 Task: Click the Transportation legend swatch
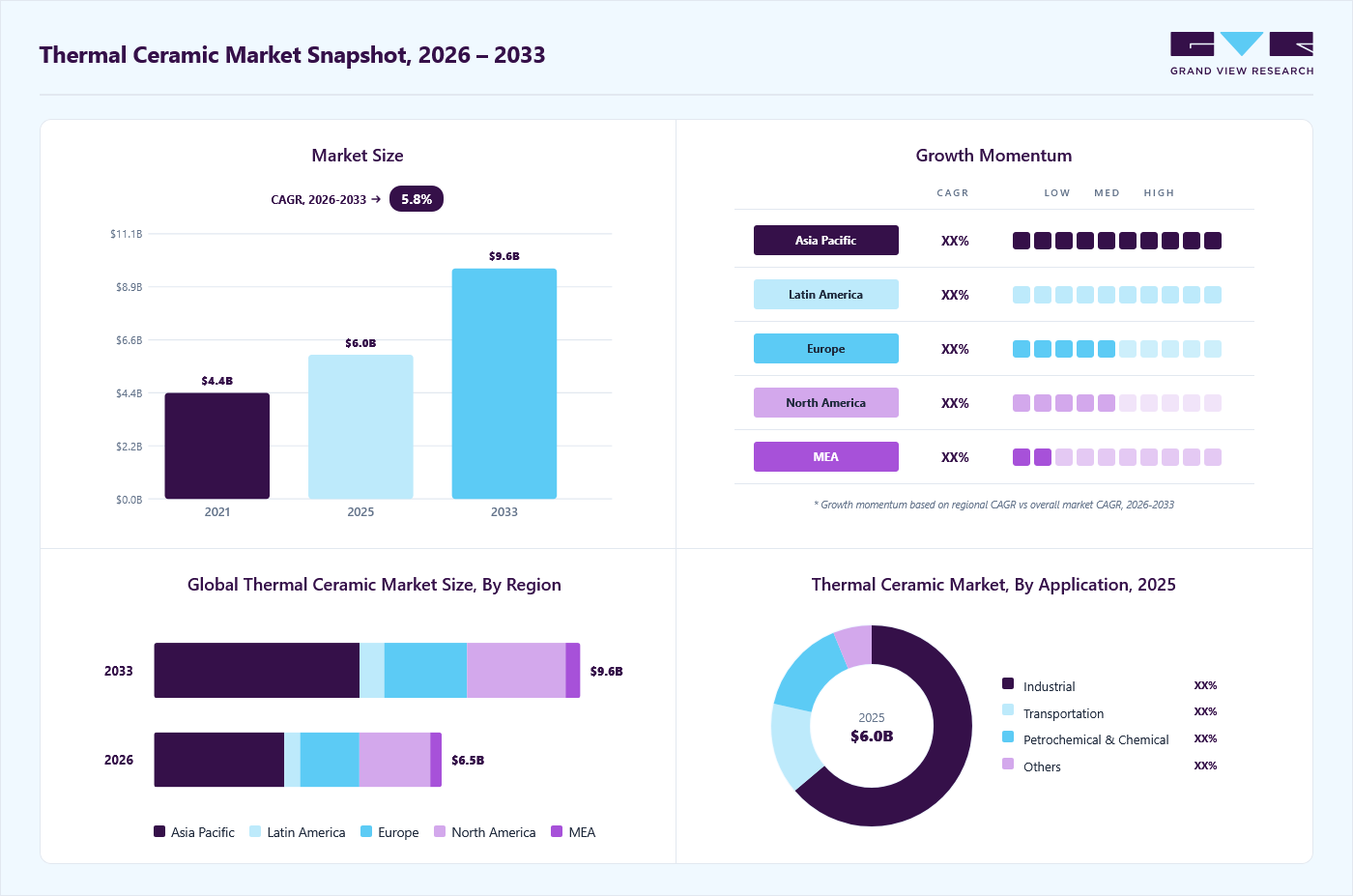(1008, 709)
